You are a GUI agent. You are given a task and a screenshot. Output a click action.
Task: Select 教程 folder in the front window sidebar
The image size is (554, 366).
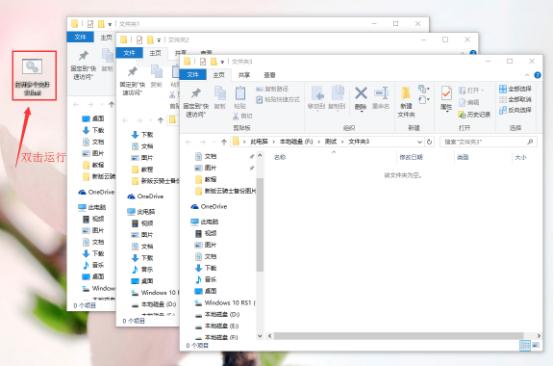tap(206, 179)
